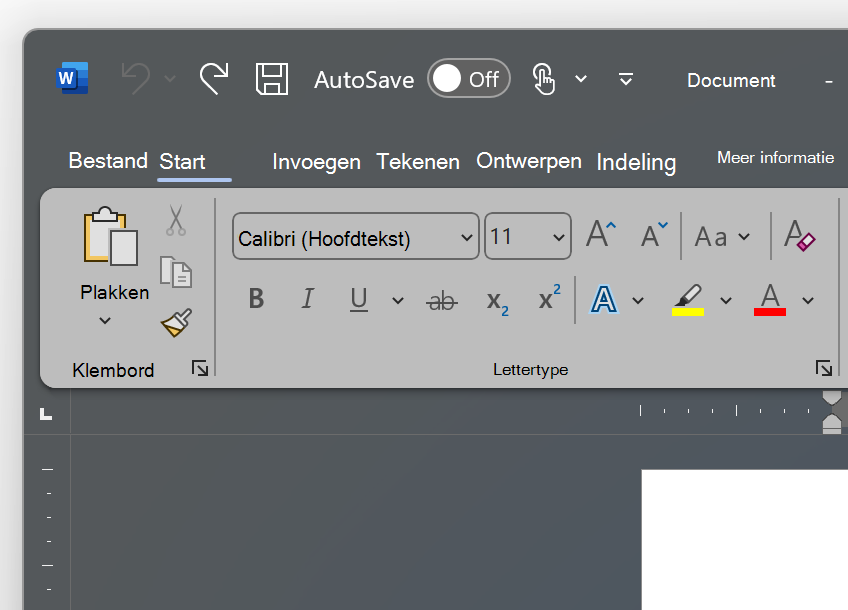Expand the font size dropdown arrow
848x610 pixels.
559,237
